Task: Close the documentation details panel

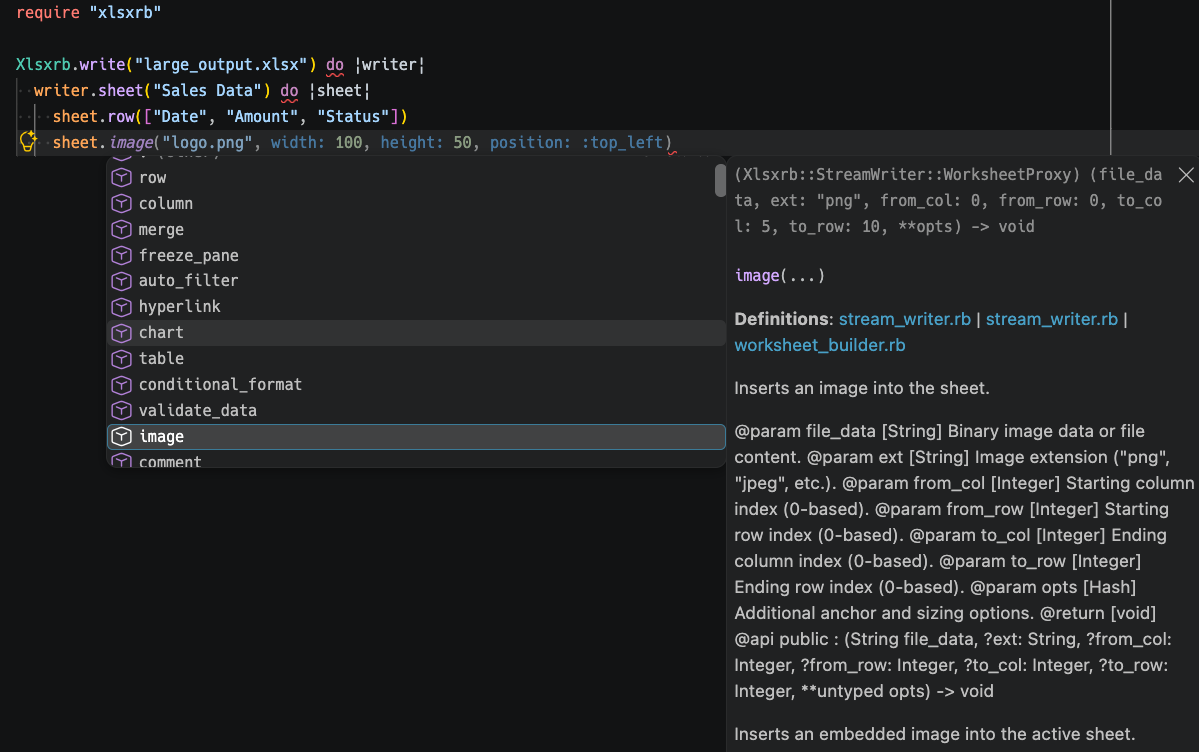Action: coord(1185,175)
